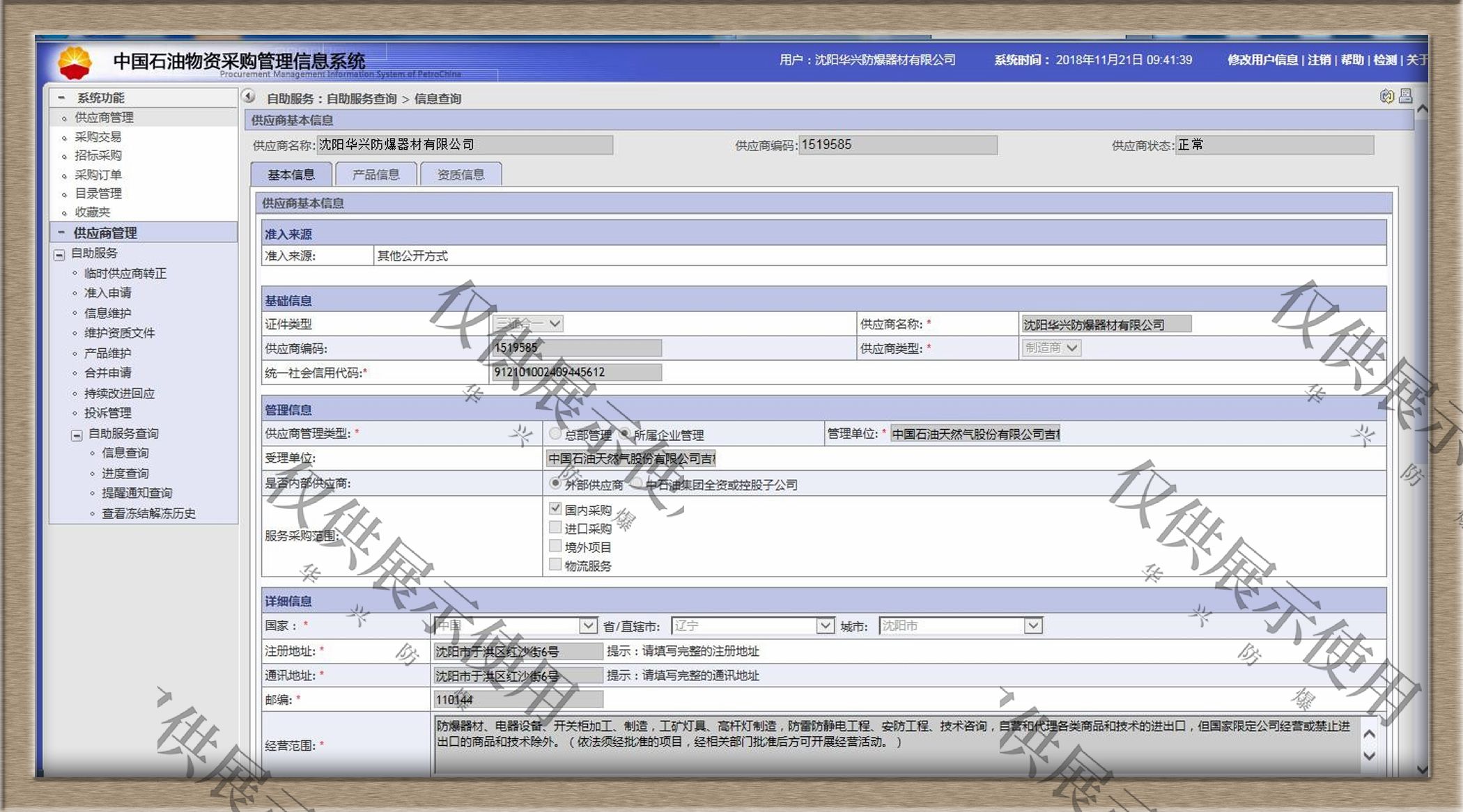
Task: Click 邮编 field showing 110144
Action: 518,700
